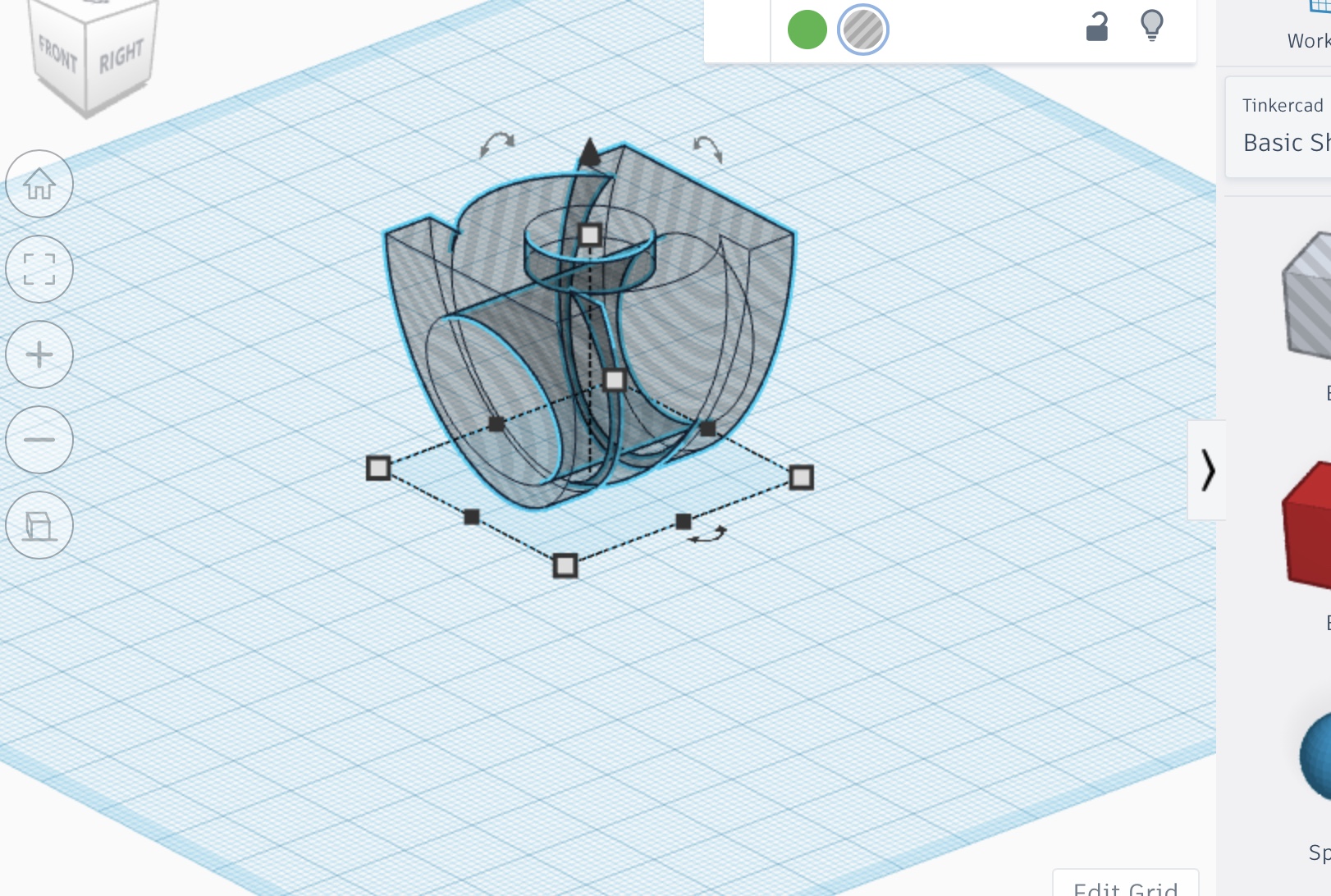Click the bottom corner white resize handle
Viewport: 1331px width, 896px height.
click(x=565, y=566)
